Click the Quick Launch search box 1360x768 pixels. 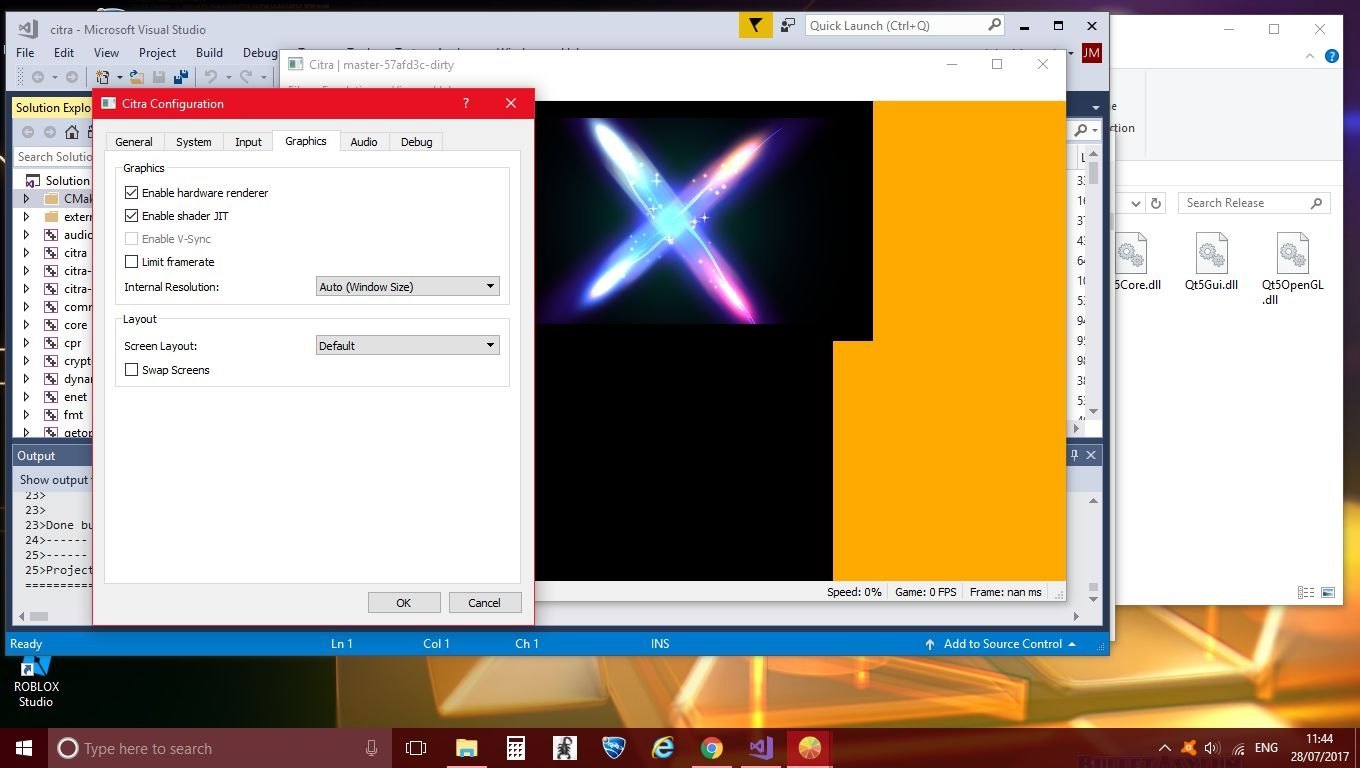(904, 25)
